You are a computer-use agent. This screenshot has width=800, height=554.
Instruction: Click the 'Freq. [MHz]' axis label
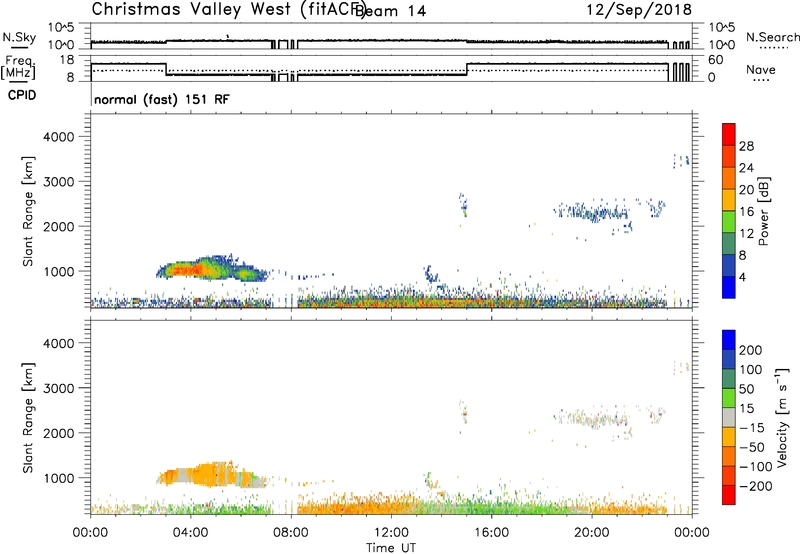coord(19,68)
